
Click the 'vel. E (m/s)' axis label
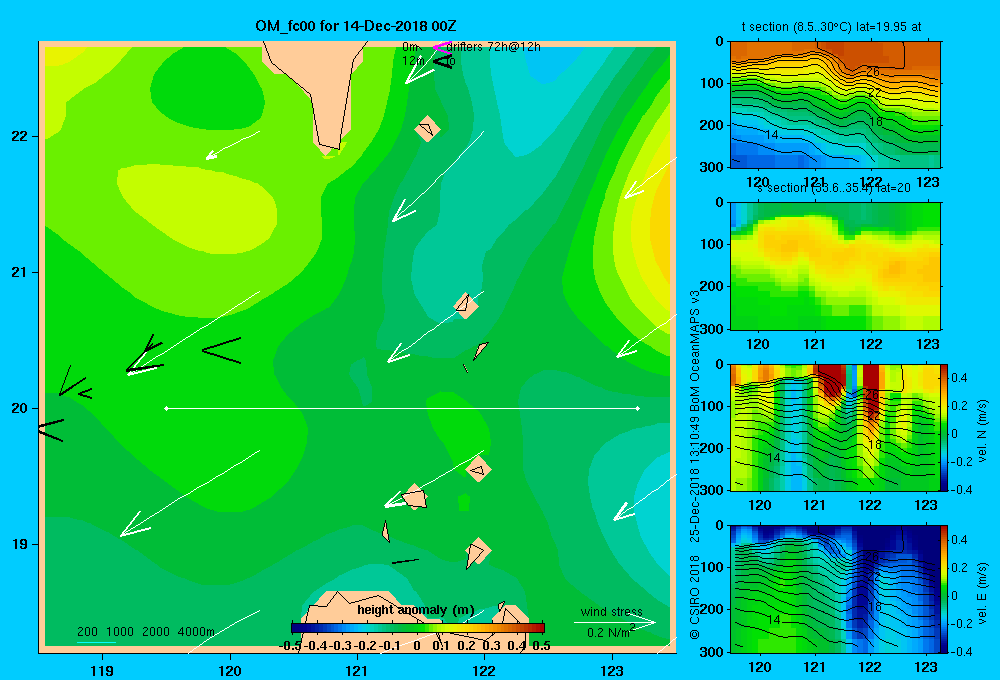(982, 593)
